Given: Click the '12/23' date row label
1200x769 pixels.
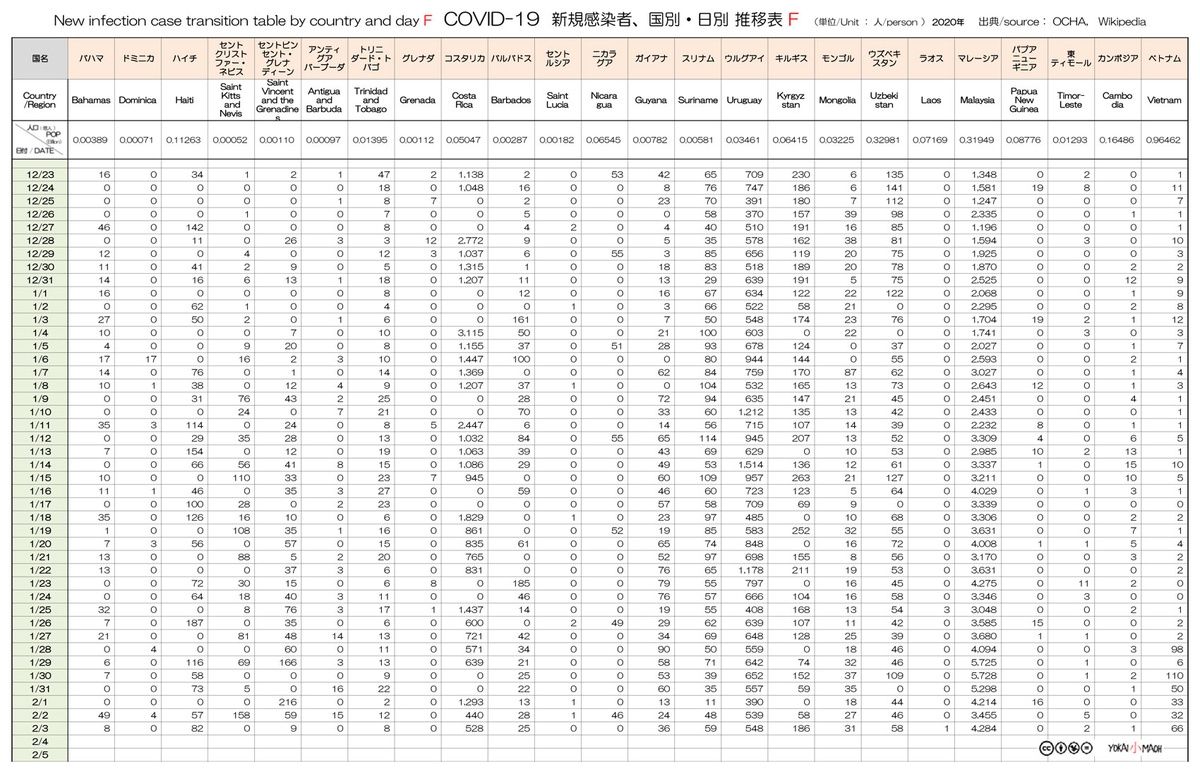Looking at the screenshot, I should tap(40, 174).
